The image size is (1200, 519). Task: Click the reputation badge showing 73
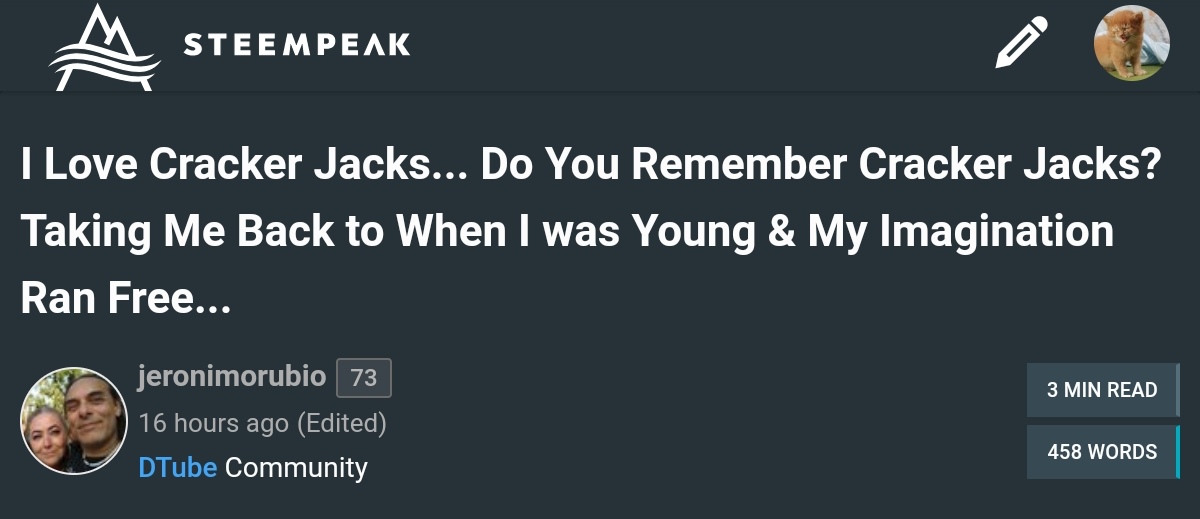click(364, 378)
